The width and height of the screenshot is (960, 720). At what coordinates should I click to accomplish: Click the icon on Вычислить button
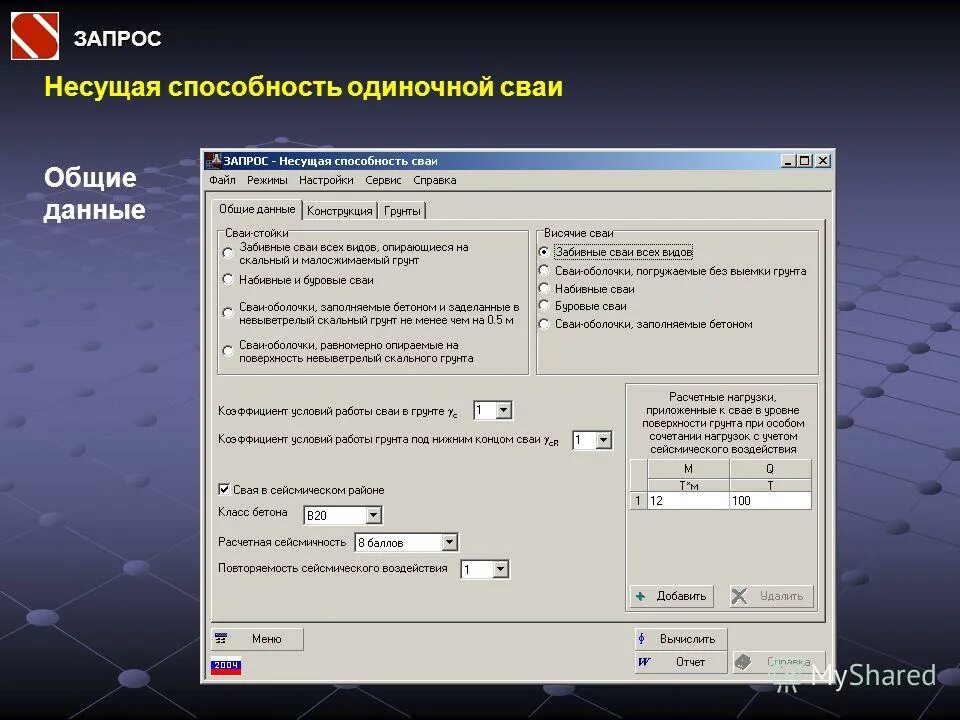click(x=642, y=639)
